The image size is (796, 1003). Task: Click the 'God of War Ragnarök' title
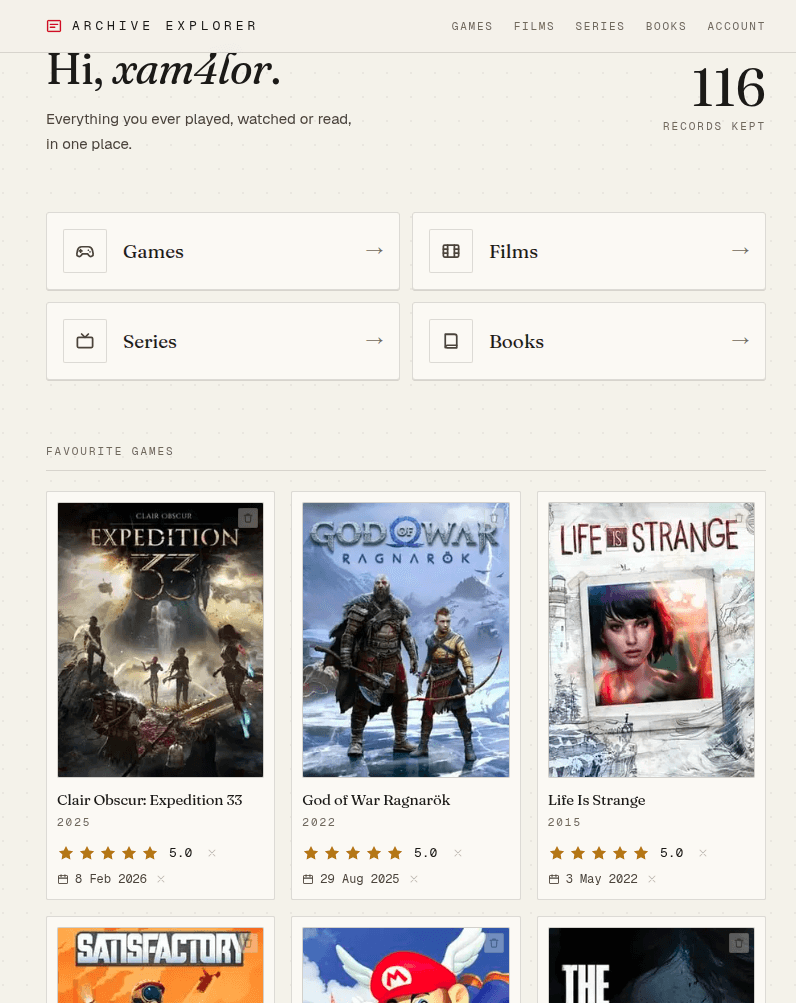click(x=376, y=800)
